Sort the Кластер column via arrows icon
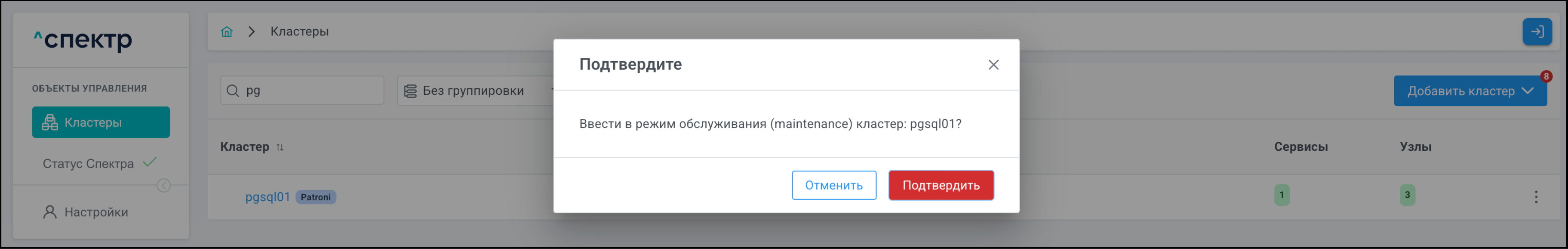 (x=280, y=147)
